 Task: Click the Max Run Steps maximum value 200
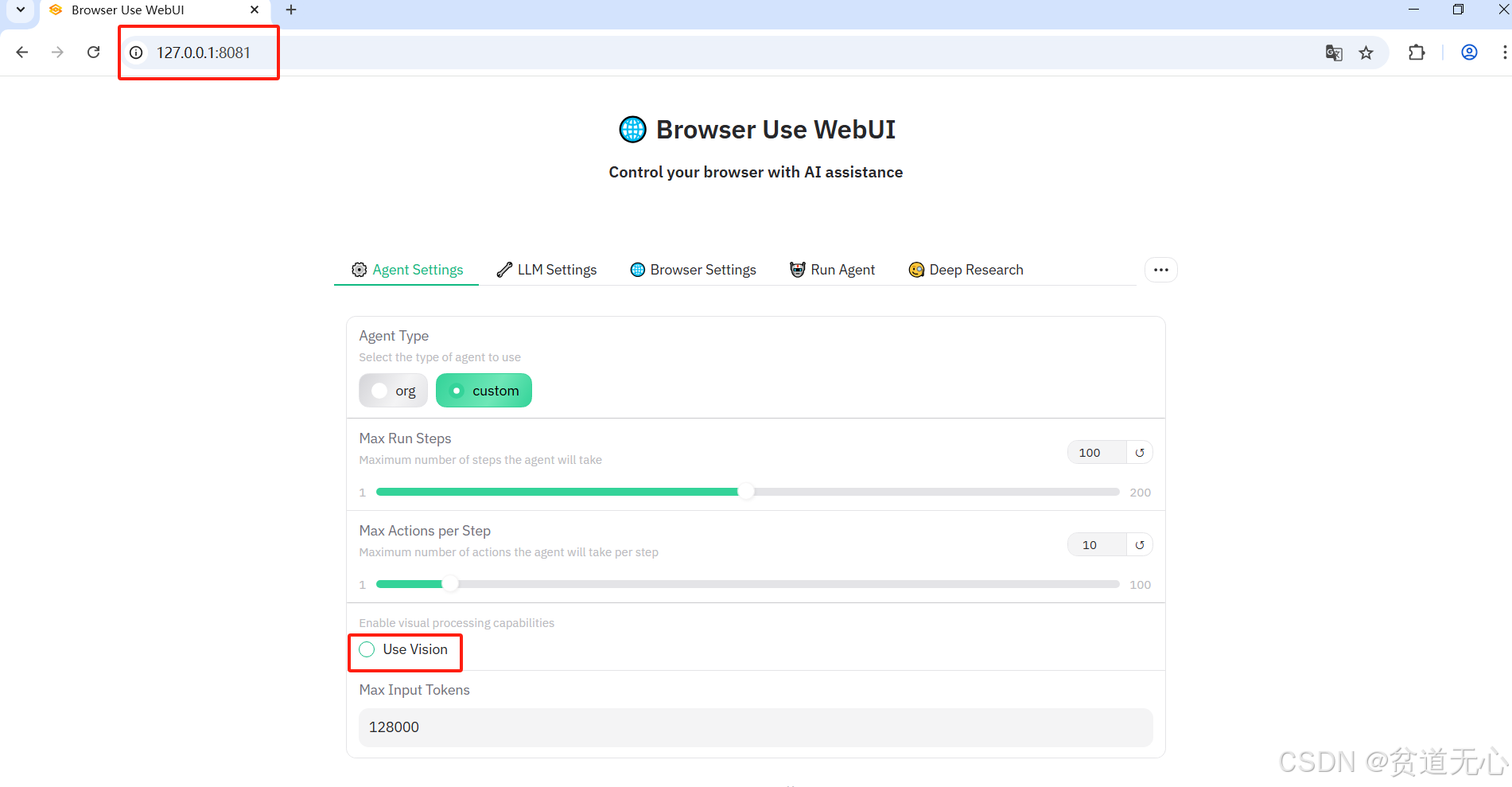pyautogui.click(x=1141, y=493)
